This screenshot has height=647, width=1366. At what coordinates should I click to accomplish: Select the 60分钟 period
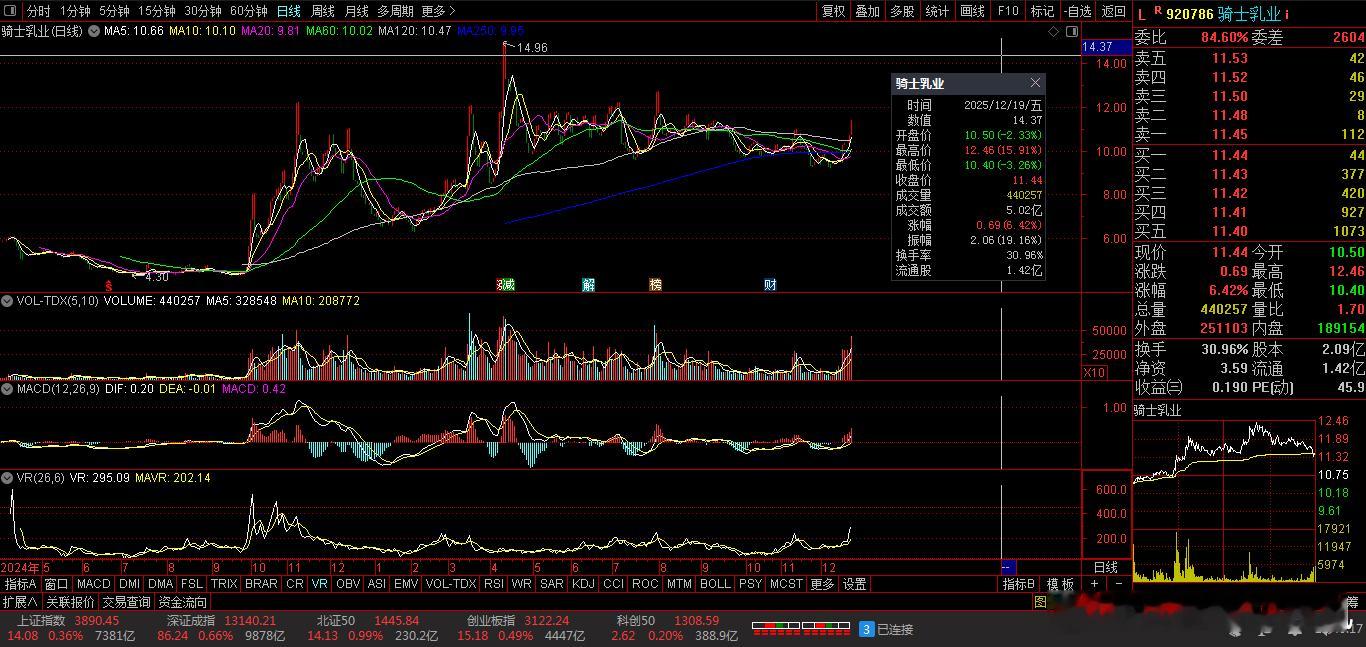[x=249, y=11]
